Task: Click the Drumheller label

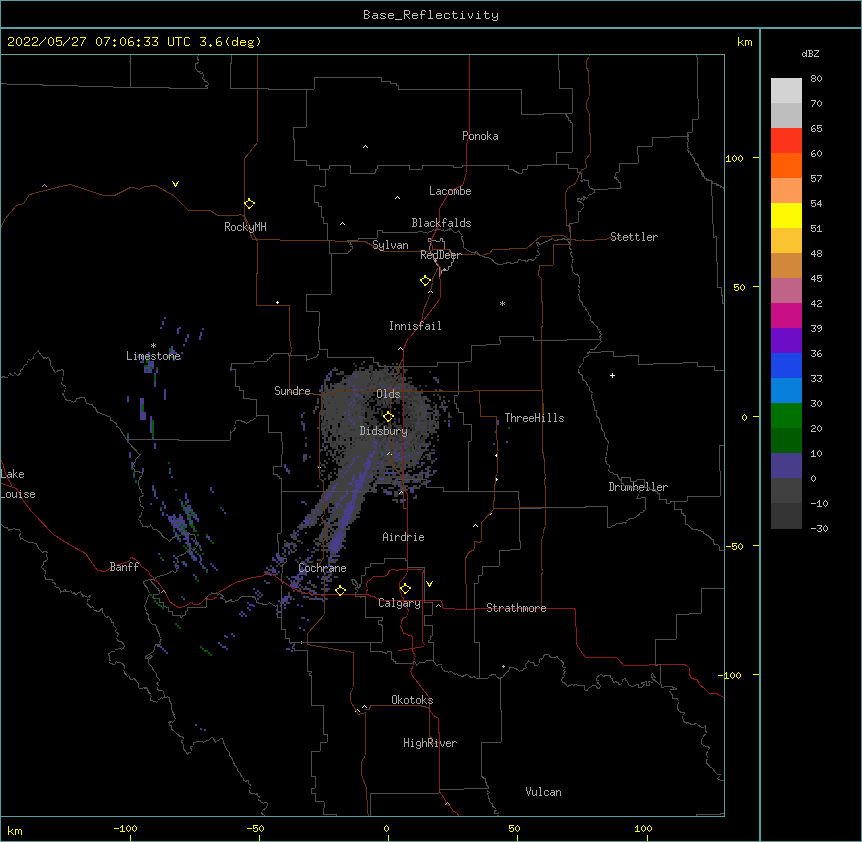Action: 638,487
